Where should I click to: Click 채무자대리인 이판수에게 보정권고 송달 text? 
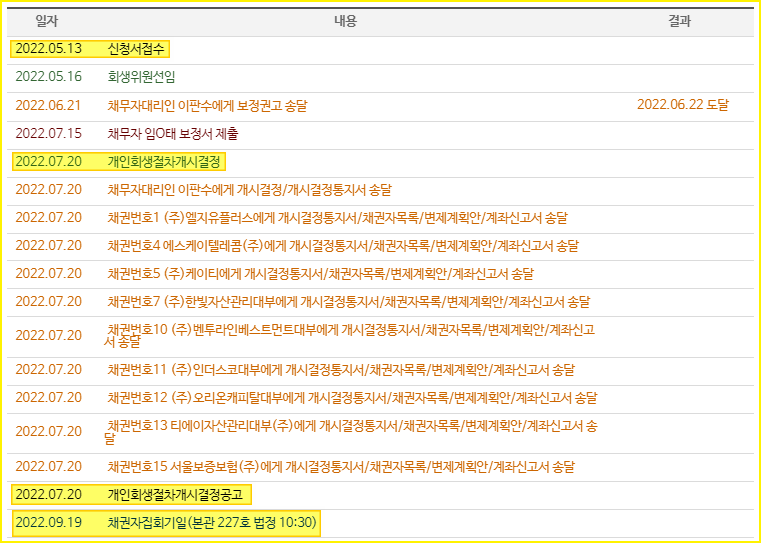tap(207, 105)
